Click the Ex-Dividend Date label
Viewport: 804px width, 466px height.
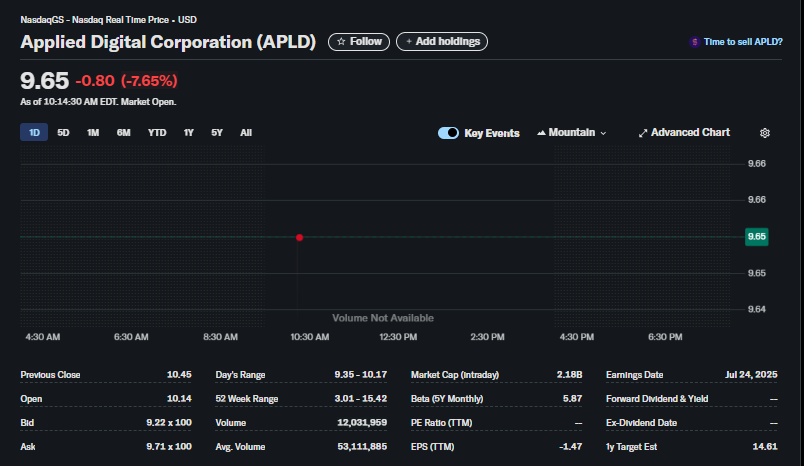pyautogui.click(x=641, y=422)
